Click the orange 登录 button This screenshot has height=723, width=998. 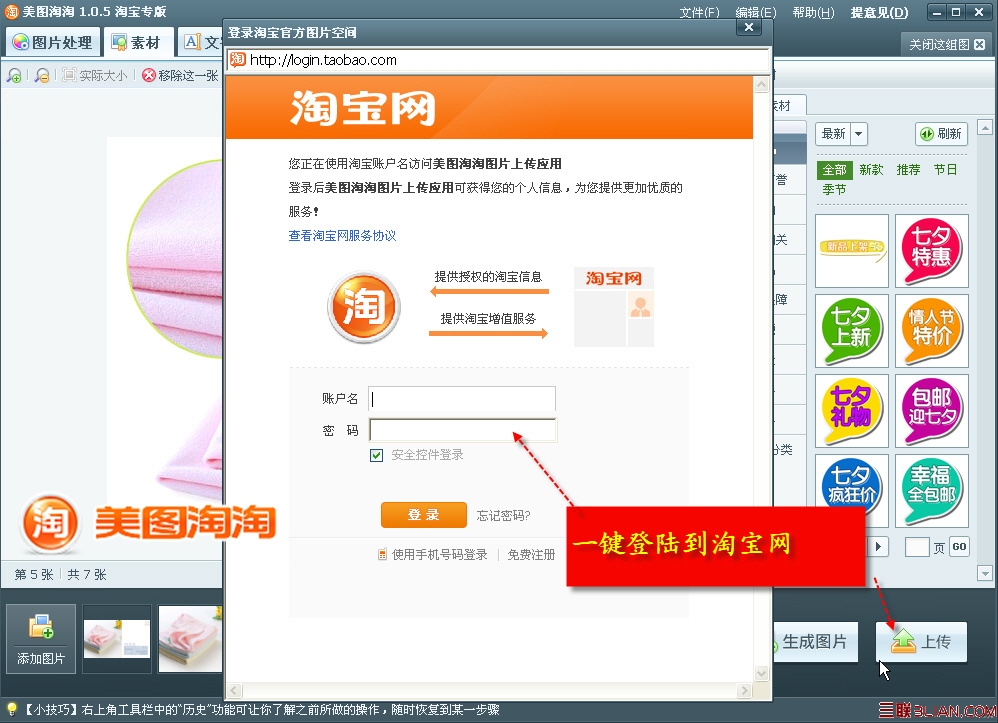423,515
